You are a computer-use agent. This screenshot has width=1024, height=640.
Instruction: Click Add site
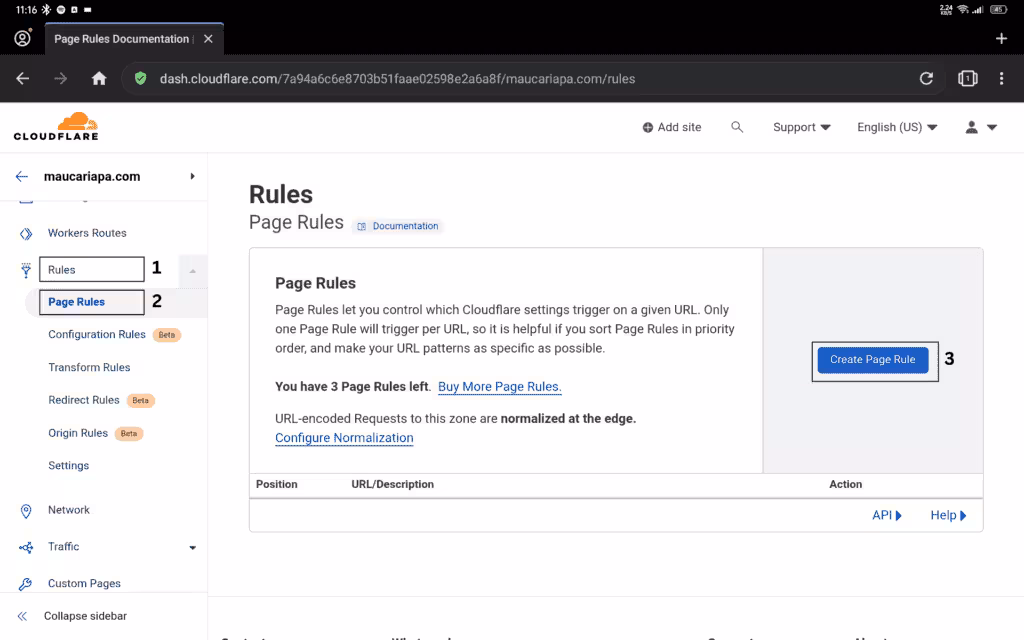672,127
